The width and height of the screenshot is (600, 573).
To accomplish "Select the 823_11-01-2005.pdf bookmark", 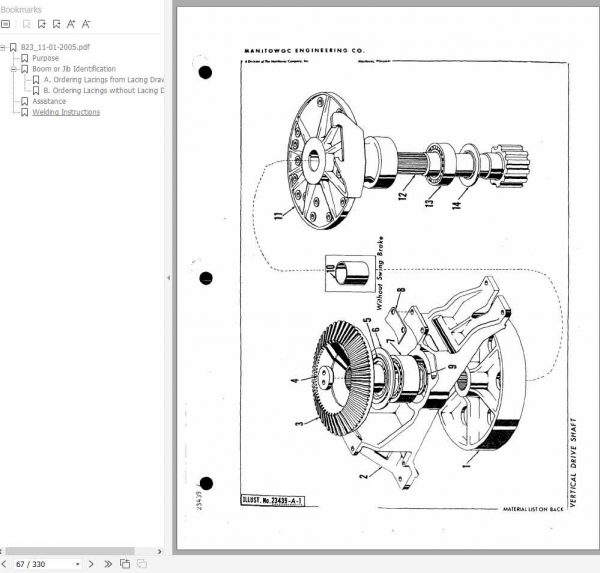I will pyautogui.click(x=55, y=47).
